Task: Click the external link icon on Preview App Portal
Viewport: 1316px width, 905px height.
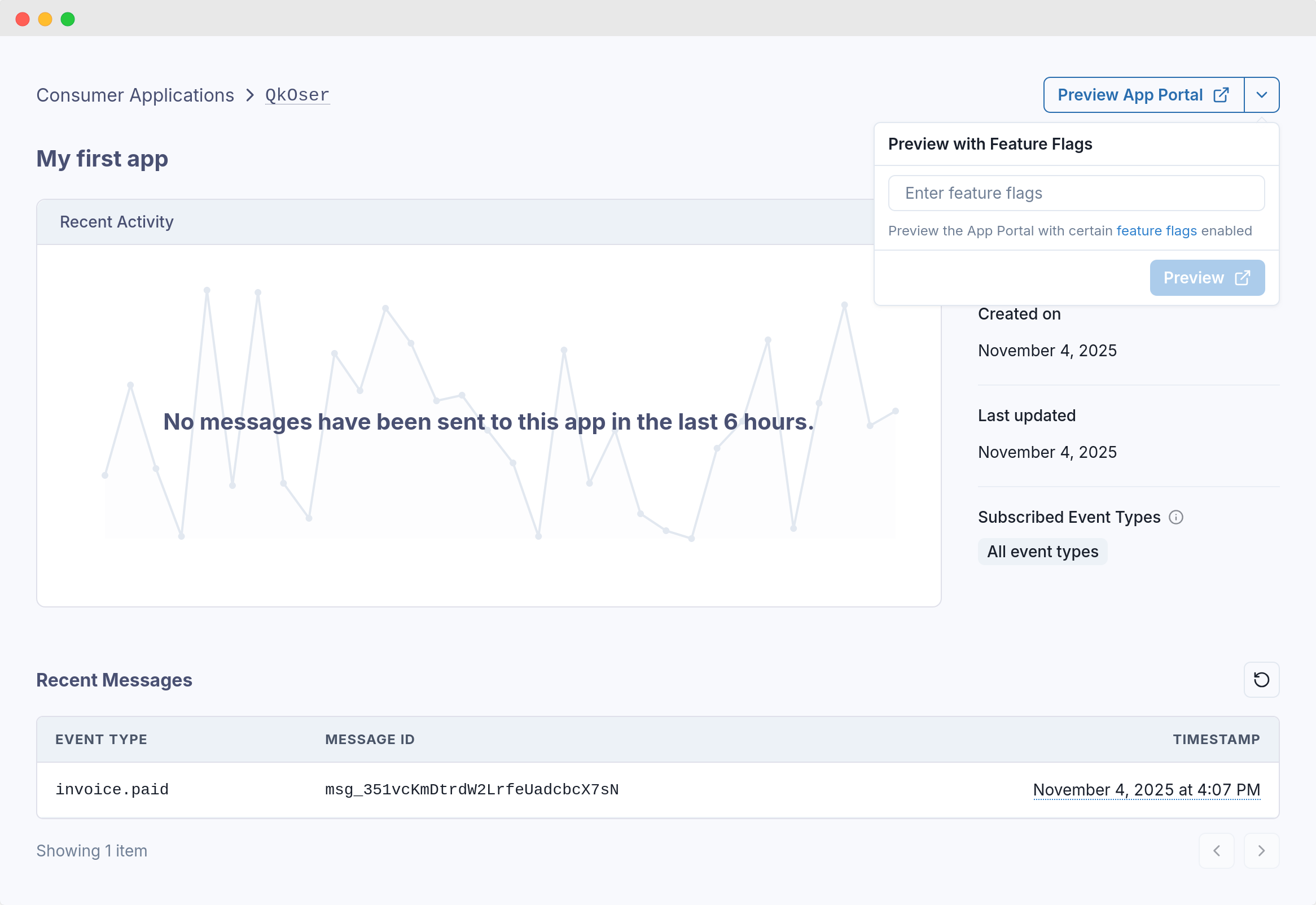Action: click(1221, 95)
